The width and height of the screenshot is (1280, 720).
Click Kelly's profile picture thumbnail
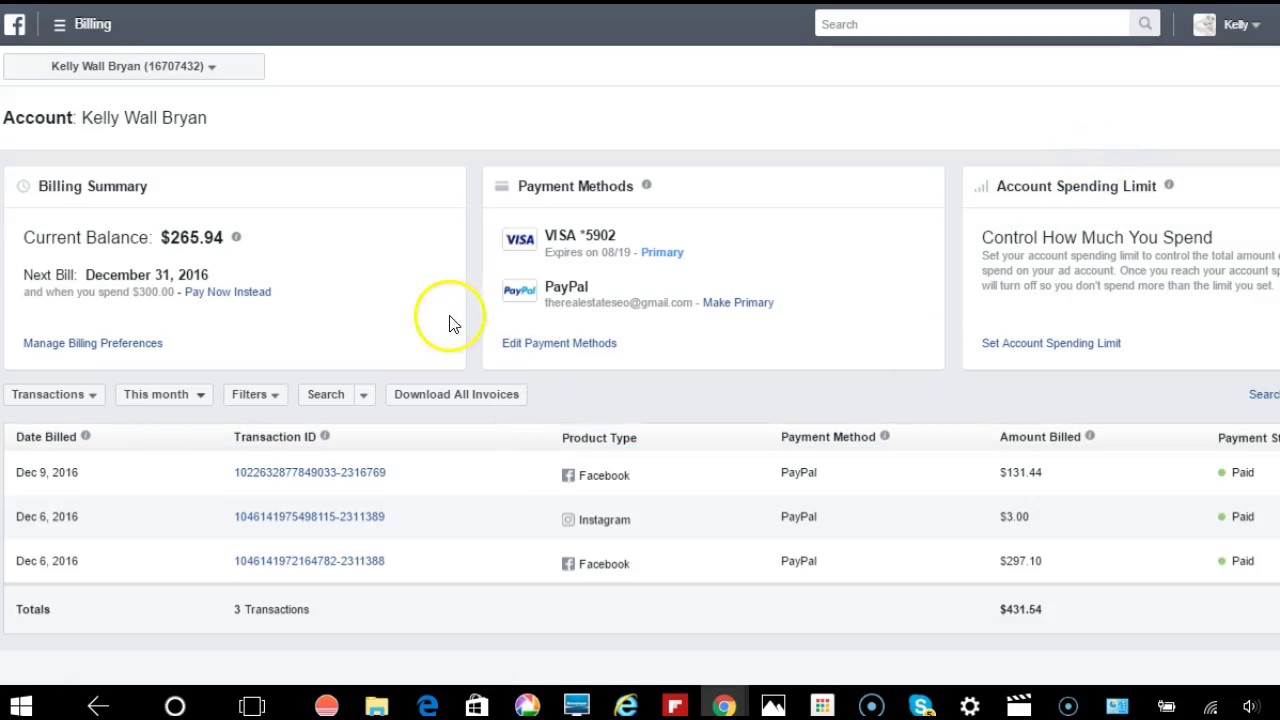tap(1204, 24)
